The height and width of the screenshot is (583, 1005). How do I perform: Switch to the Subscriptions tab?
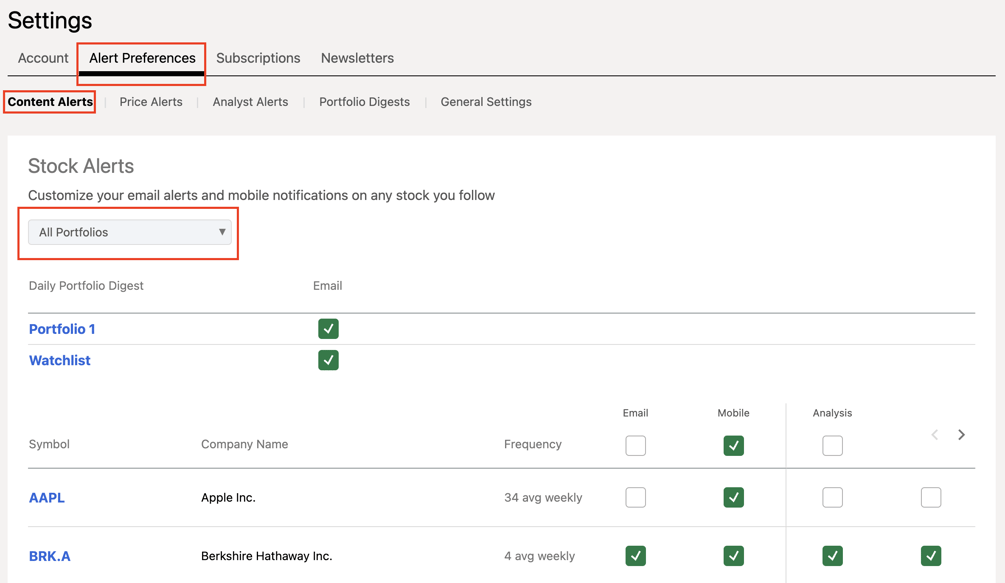[258, 58]
